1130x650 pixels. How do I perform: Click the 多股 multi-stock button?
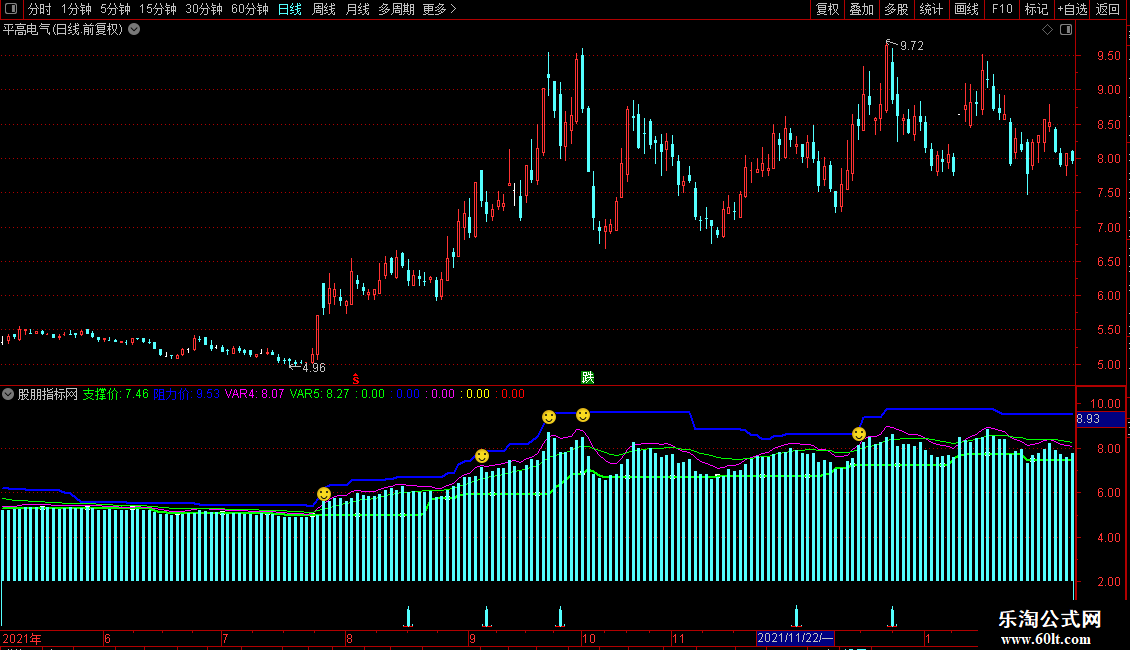896,9
